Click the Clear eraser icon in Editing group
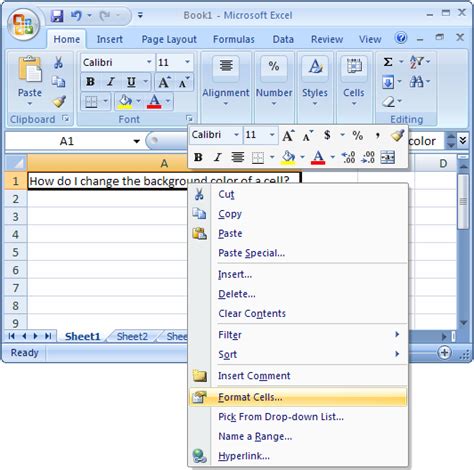Image resolution: width=474 pixels, height=470 pixels. pyautogui.click(x=388, y=102)
